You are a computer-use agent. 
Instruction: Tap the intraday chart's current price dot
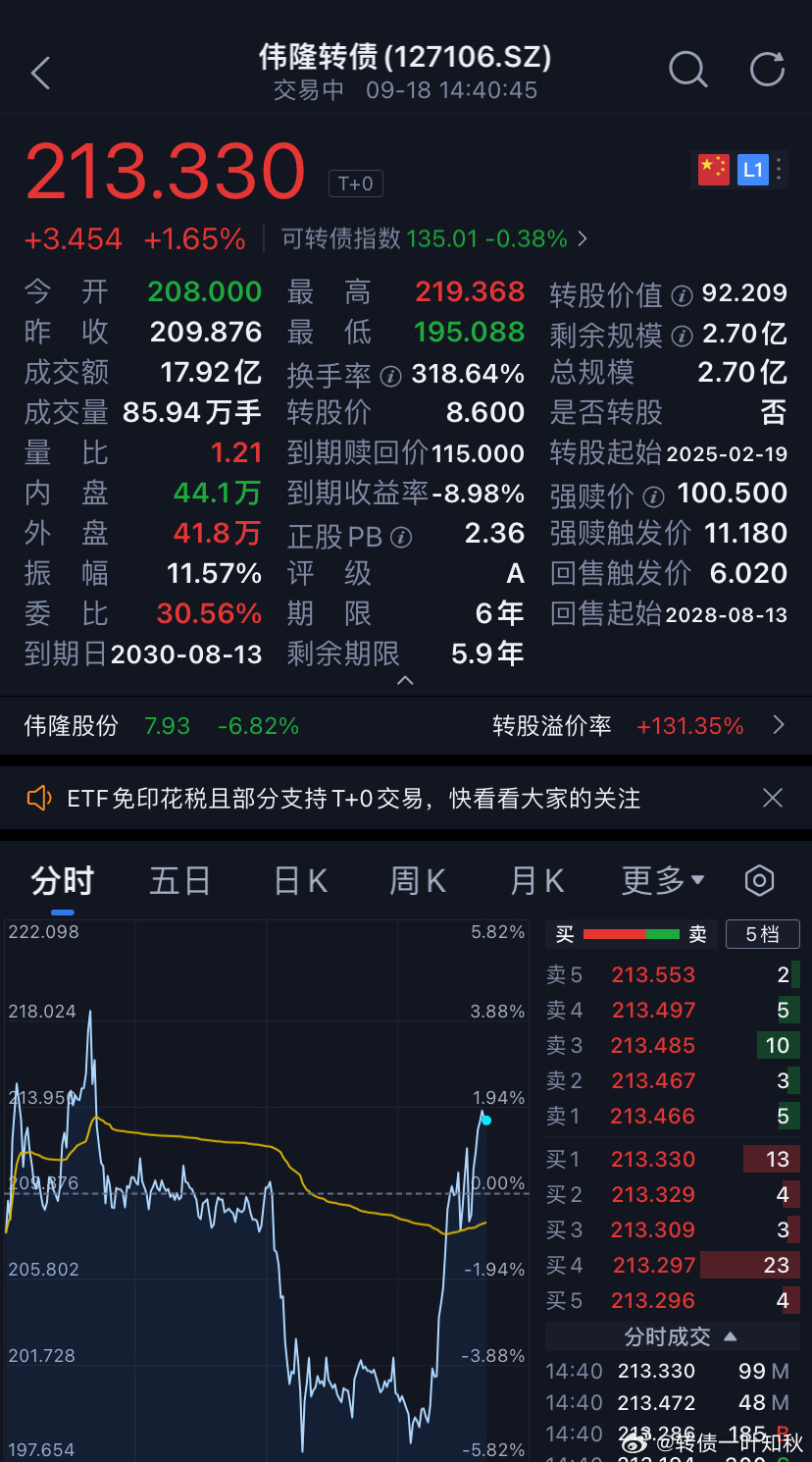pos(486,1121)
